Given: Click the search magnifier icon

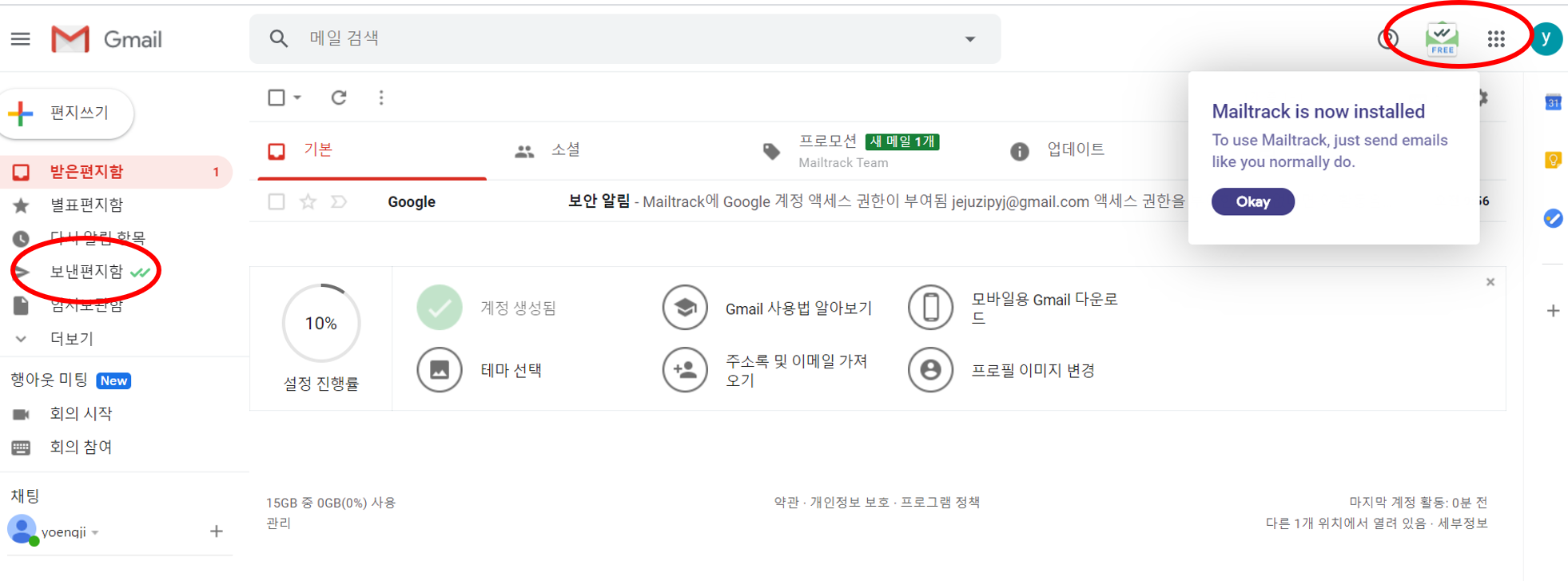Looking at the screenshot, I should [x=278, y=38].
